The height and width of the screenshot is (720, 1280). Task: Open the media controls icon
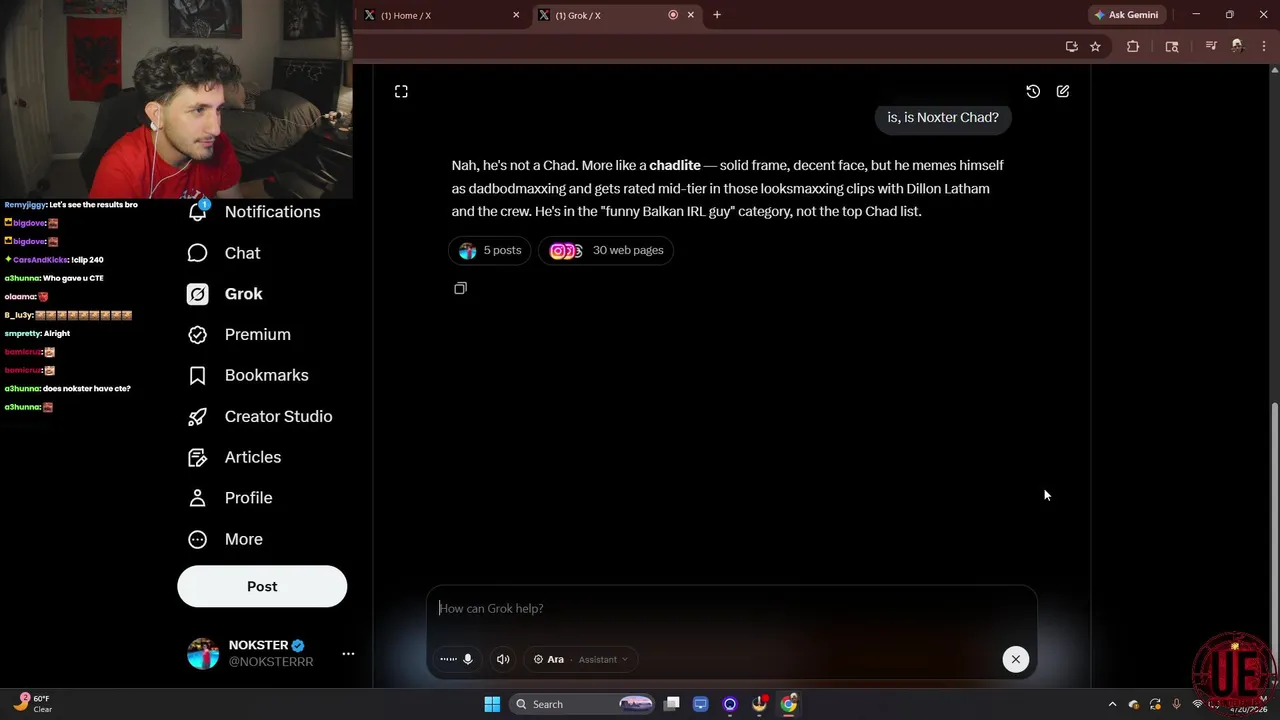(1211, 46)
